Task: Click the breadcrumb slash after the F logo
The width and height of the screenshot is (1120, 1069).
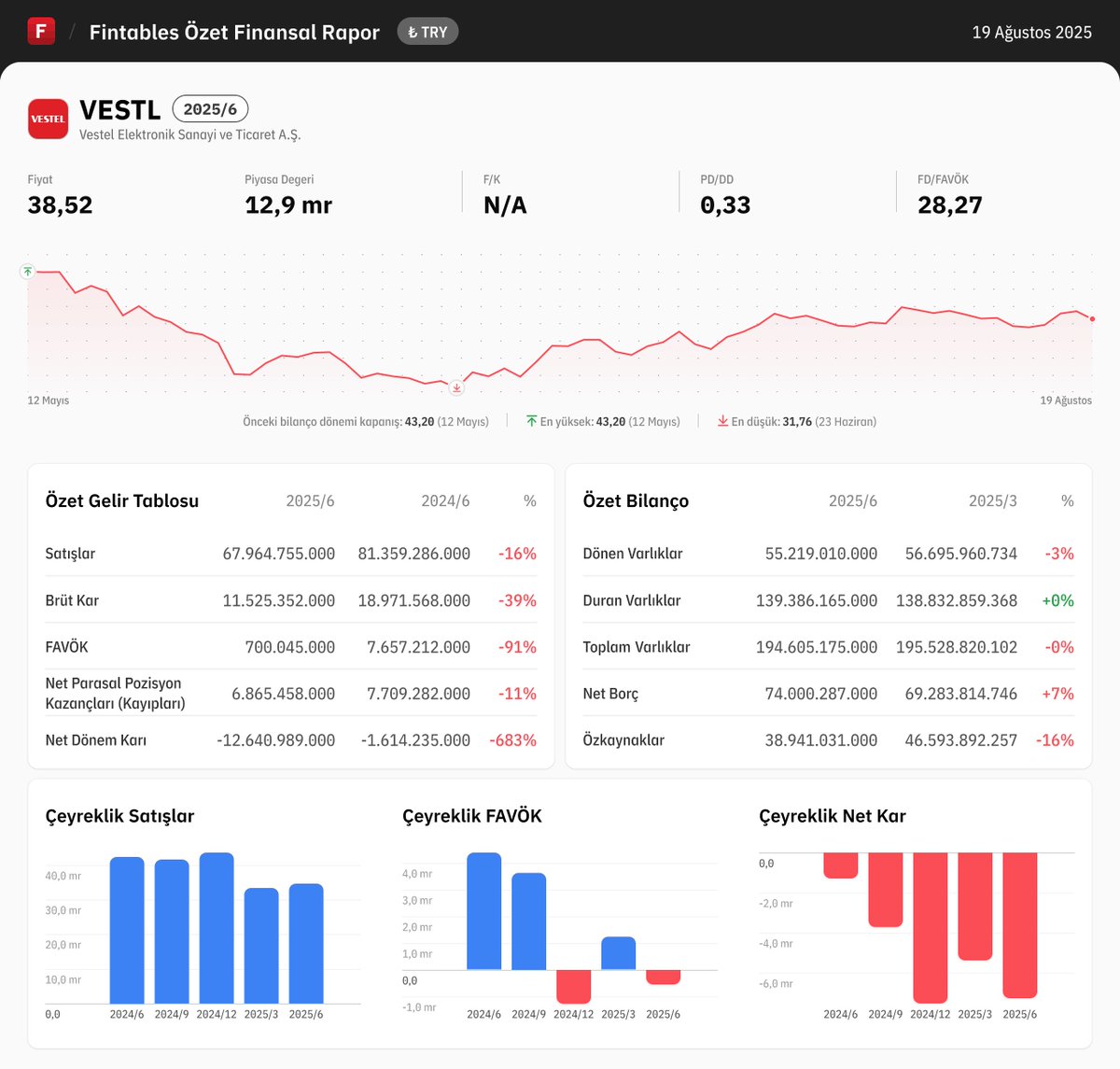Action: (71, 31)
